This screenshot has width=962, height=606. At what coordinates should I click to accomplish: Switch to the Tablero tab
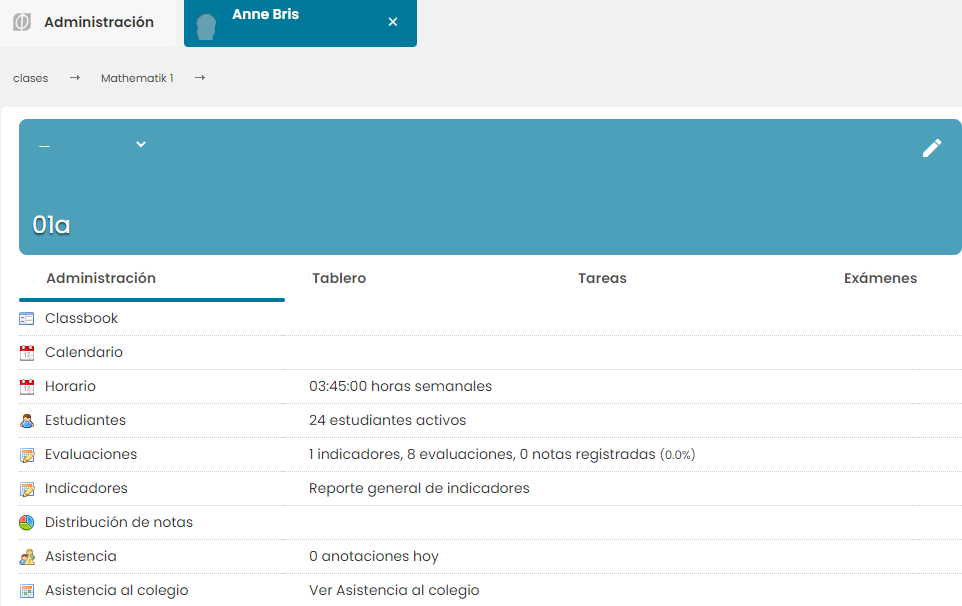[339, 278]
